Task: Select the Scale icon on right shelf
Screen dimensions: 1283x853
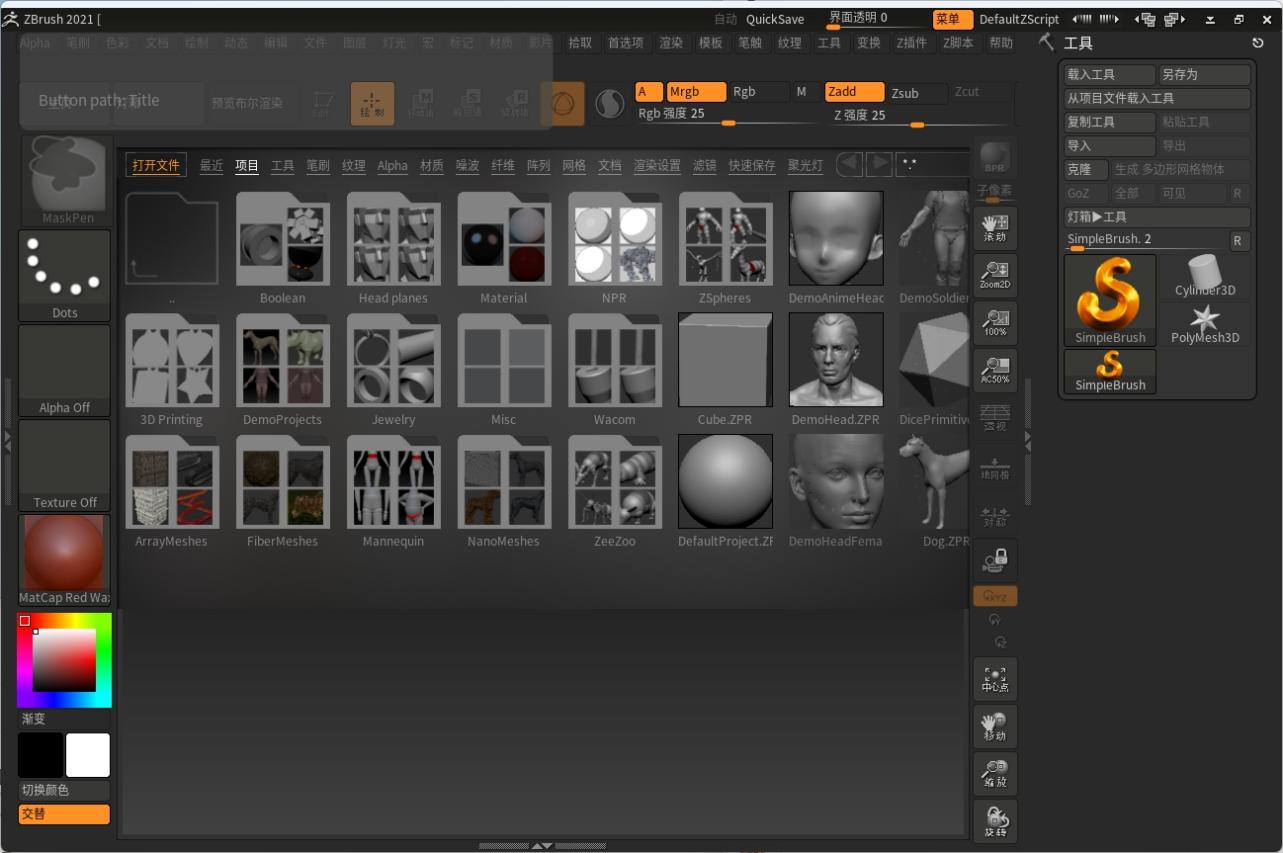Action: pyautogui.click(x=994, y=773)
